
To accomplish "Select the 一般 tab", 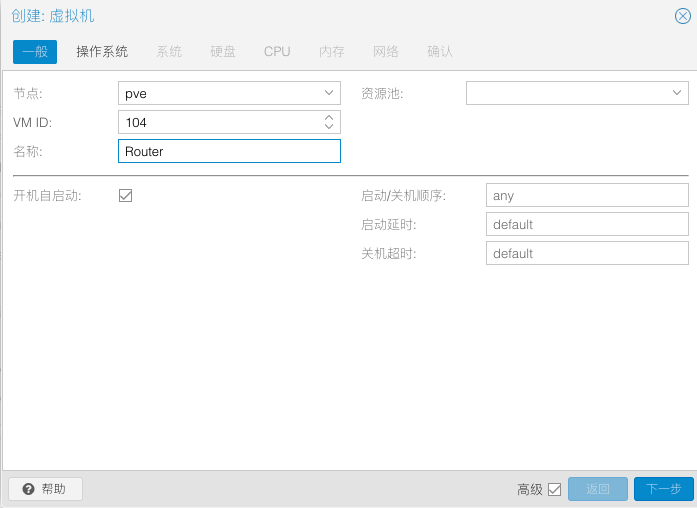I will 35,51.
